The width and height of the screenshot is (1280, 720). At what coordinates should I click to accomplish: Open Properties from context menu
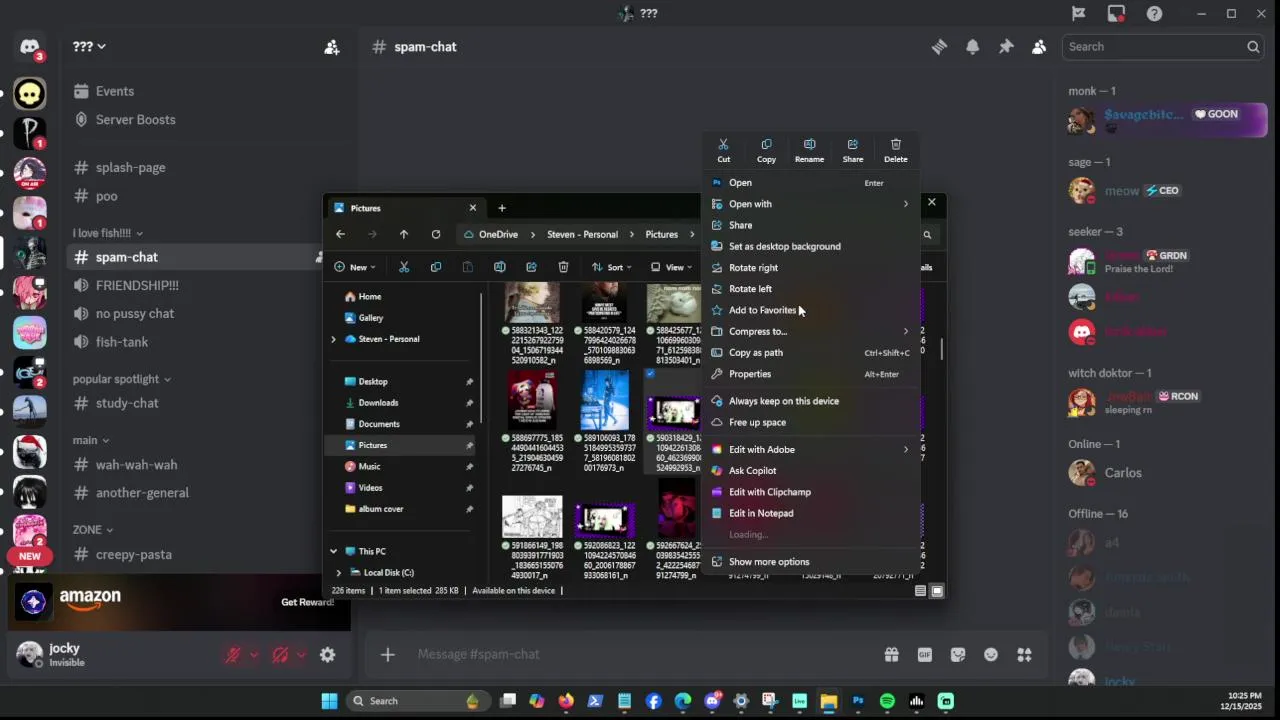[812, 374]
